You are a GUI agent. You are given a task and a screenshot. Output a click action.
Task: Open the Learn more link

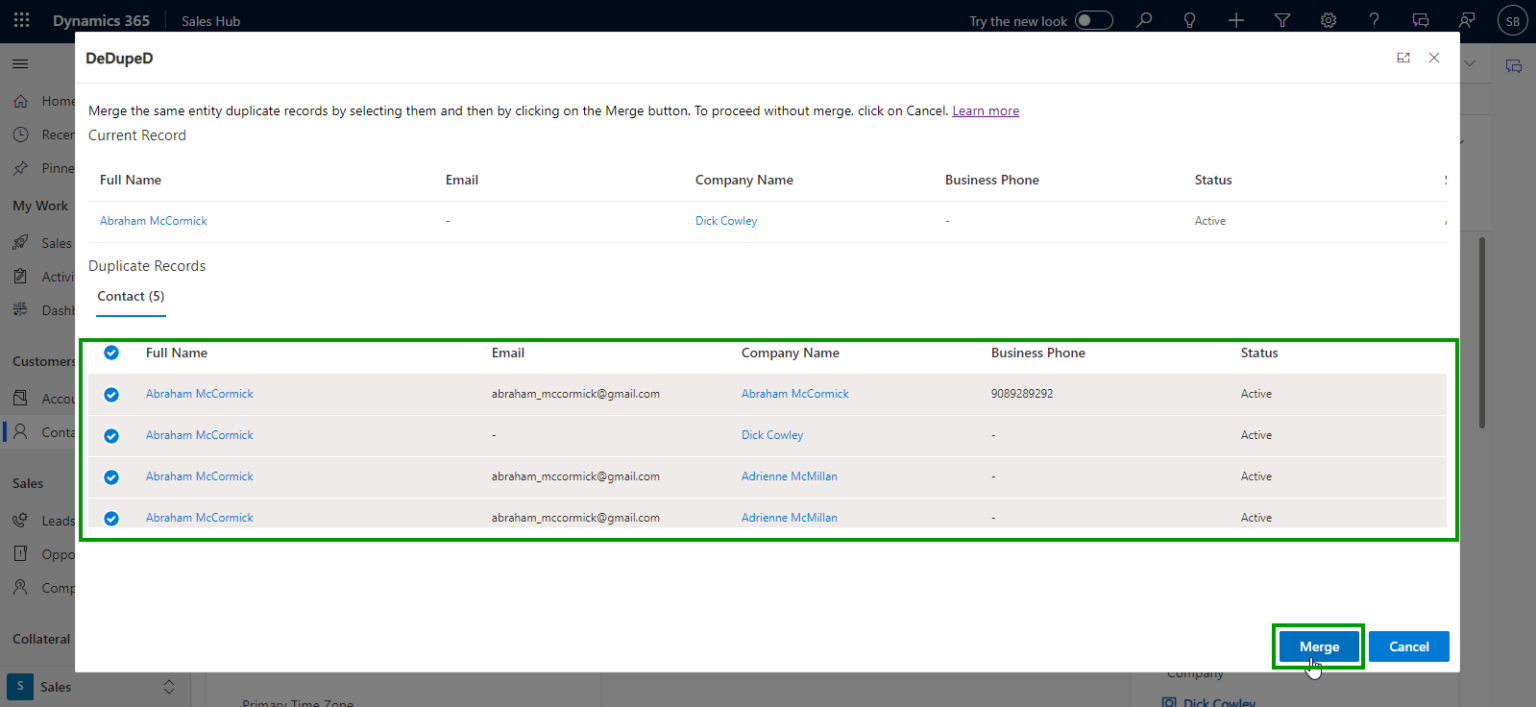coord(985,110)
